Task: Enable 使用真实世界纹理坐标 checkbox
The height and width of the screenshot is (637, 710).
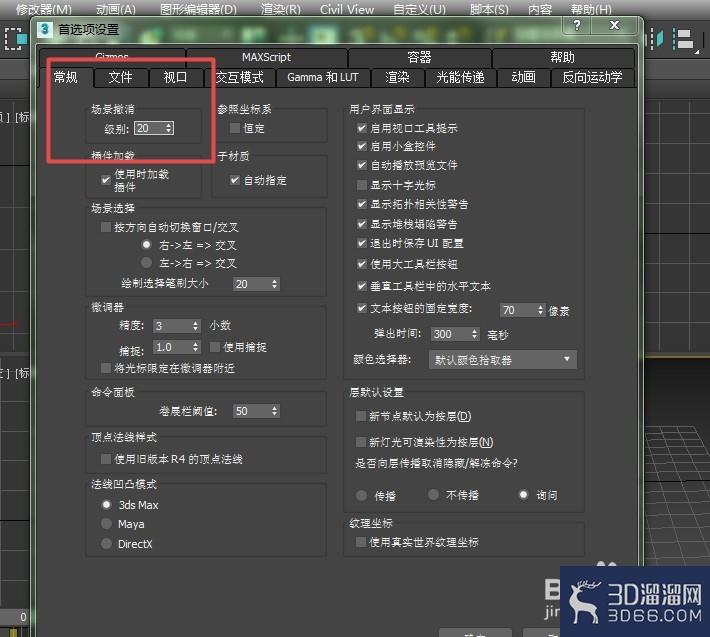Action: pos(361,542)
